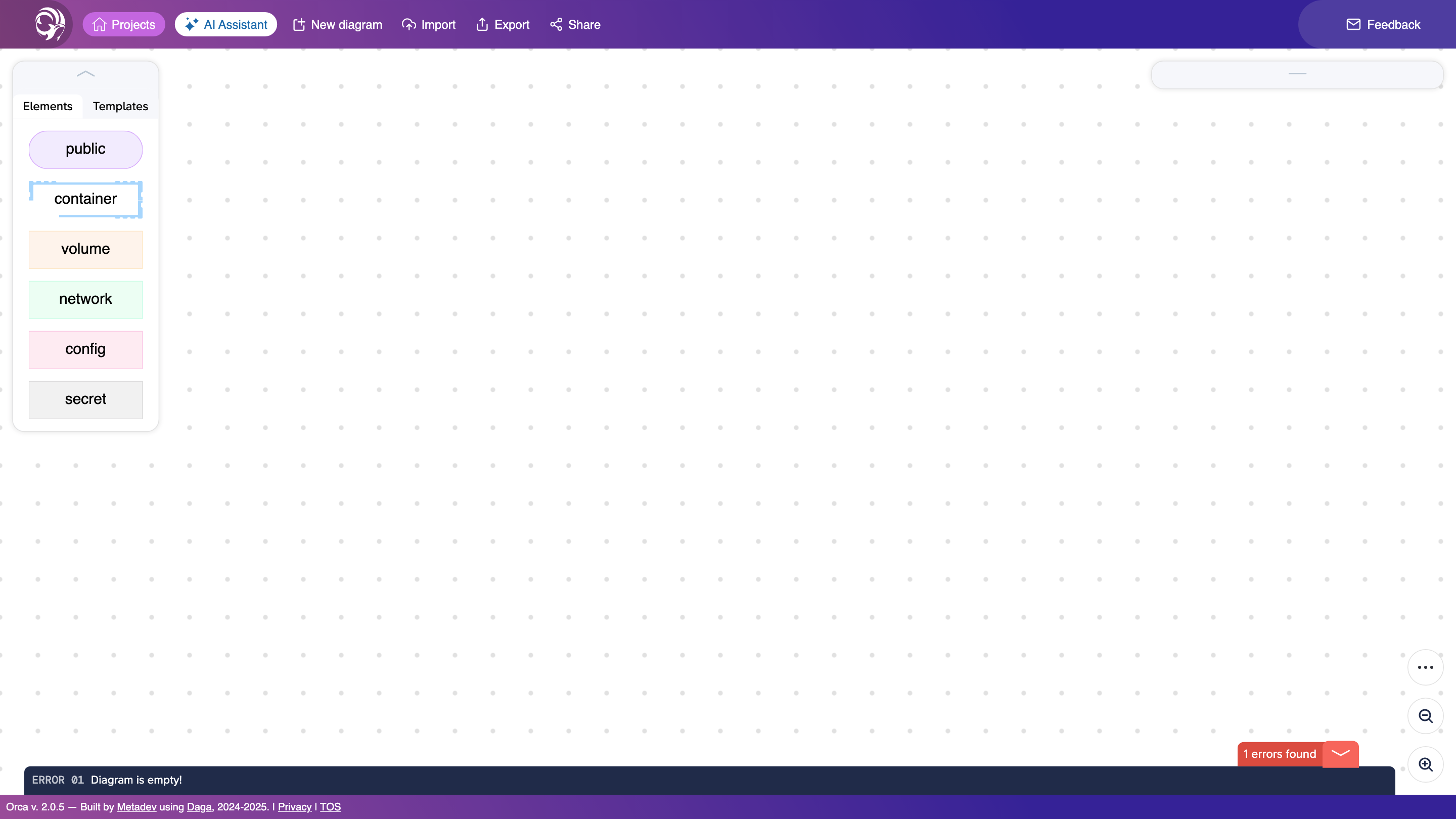Open the Feedback mail form

coord(1383,24)
